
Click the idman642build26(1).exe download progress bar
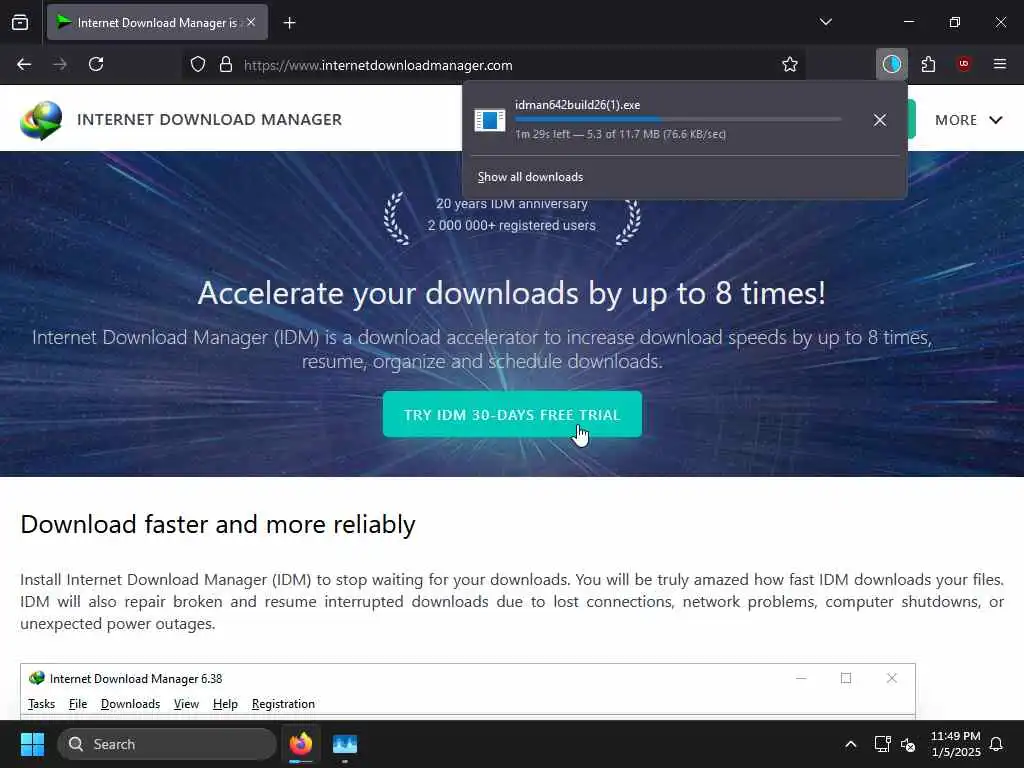(x=678, y=120)
